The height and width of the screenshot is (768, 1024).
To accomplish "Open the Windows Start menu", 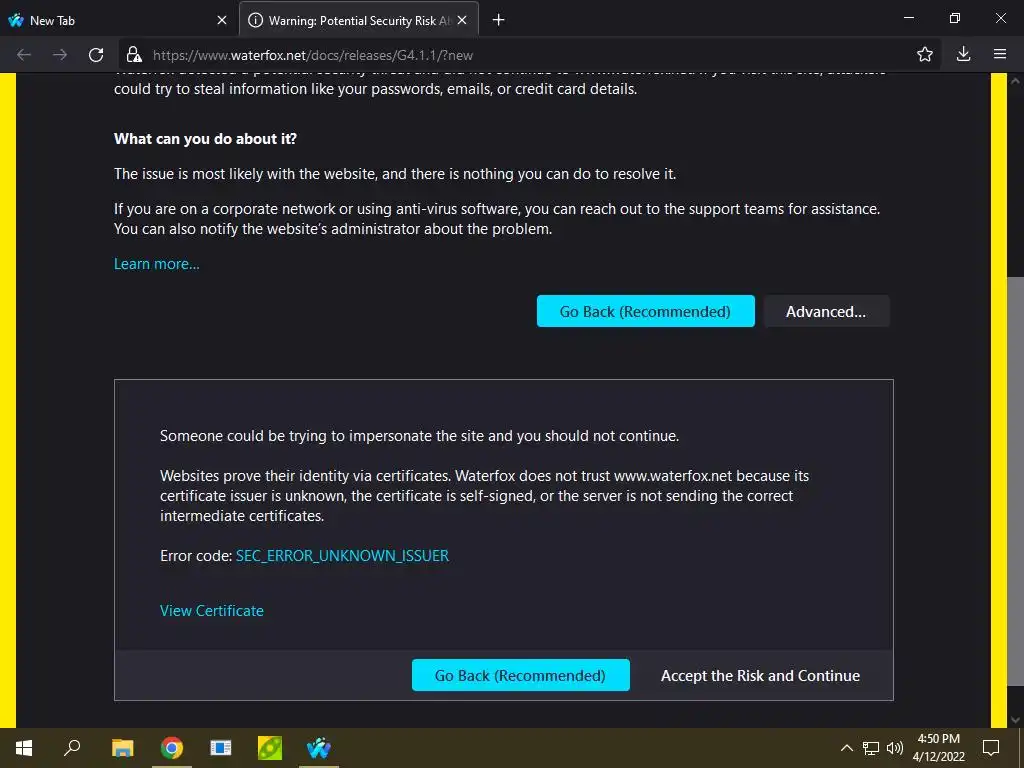I will [24, 748].
